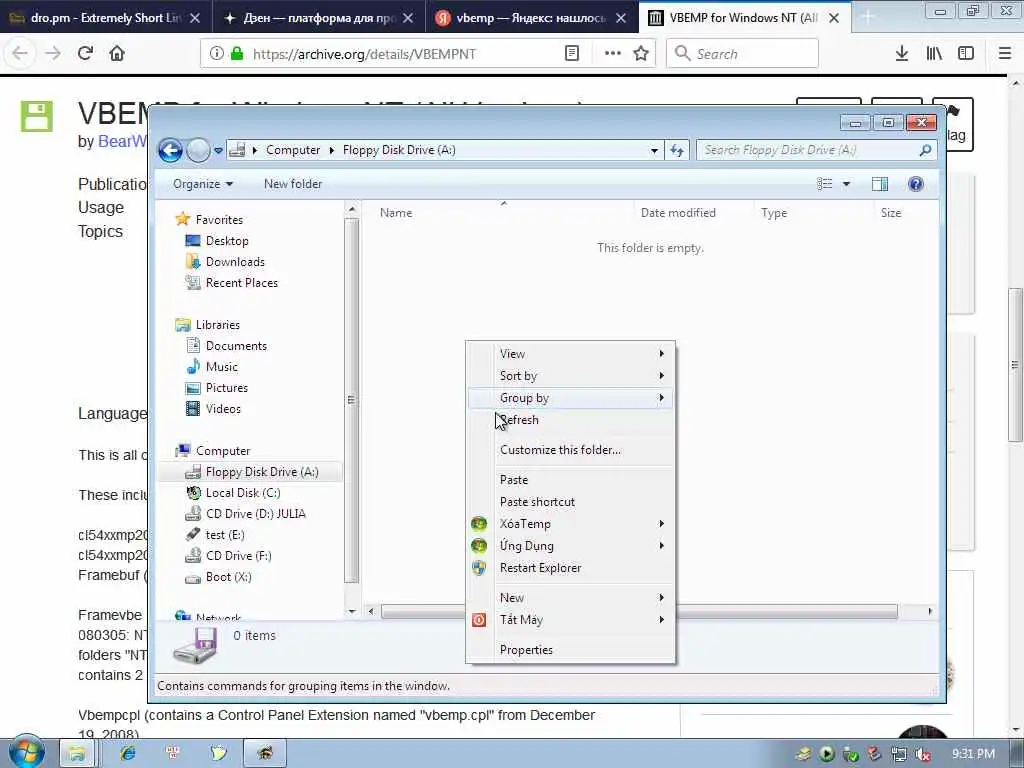Select Desktop under Favorites
The height and width of the screenshot is (768, 1024).
pyautogui.click(x=227, y=241)
